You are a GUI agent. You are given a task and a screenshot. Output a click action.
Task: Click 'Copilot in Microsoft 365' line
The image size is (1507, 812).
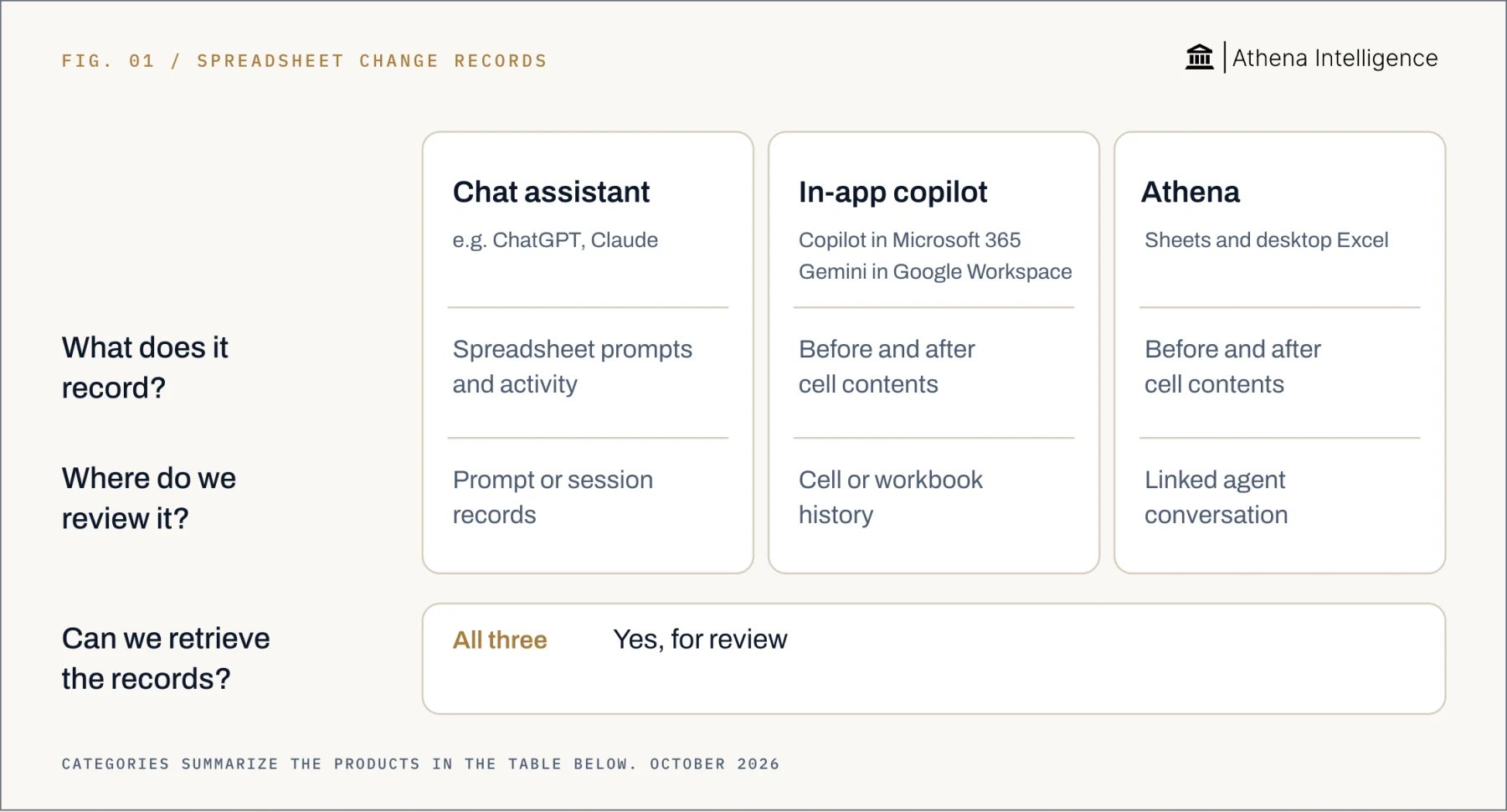[909, 240]
